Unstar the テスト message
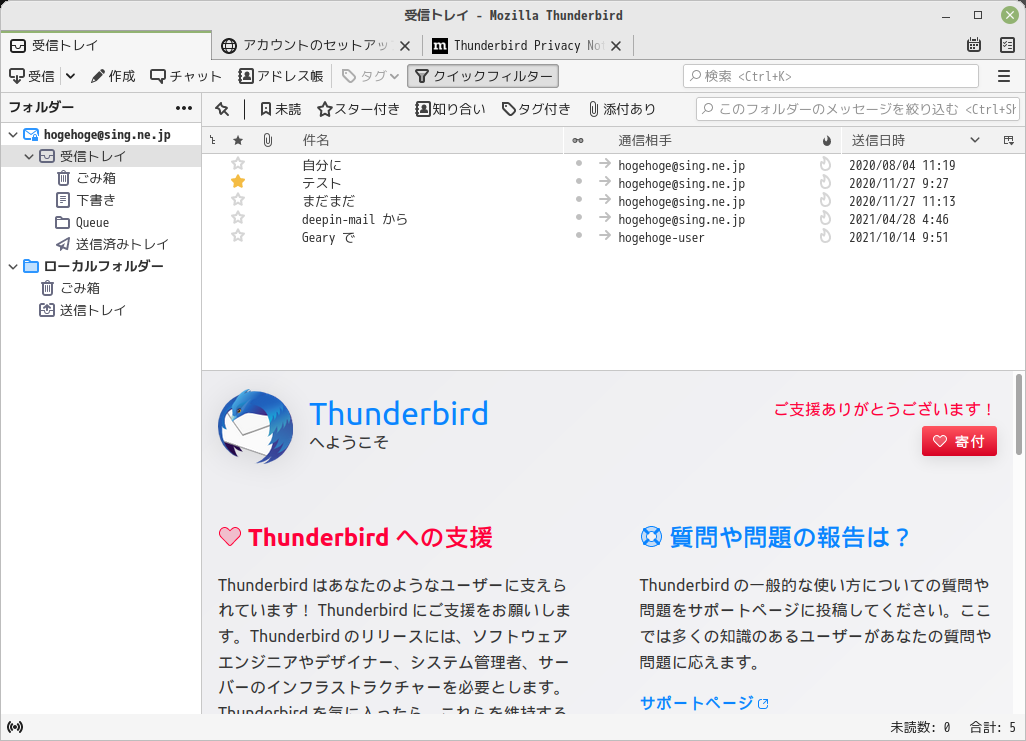Image resolution: width=1026 pixels, height=741 pixels. [238, 181]
